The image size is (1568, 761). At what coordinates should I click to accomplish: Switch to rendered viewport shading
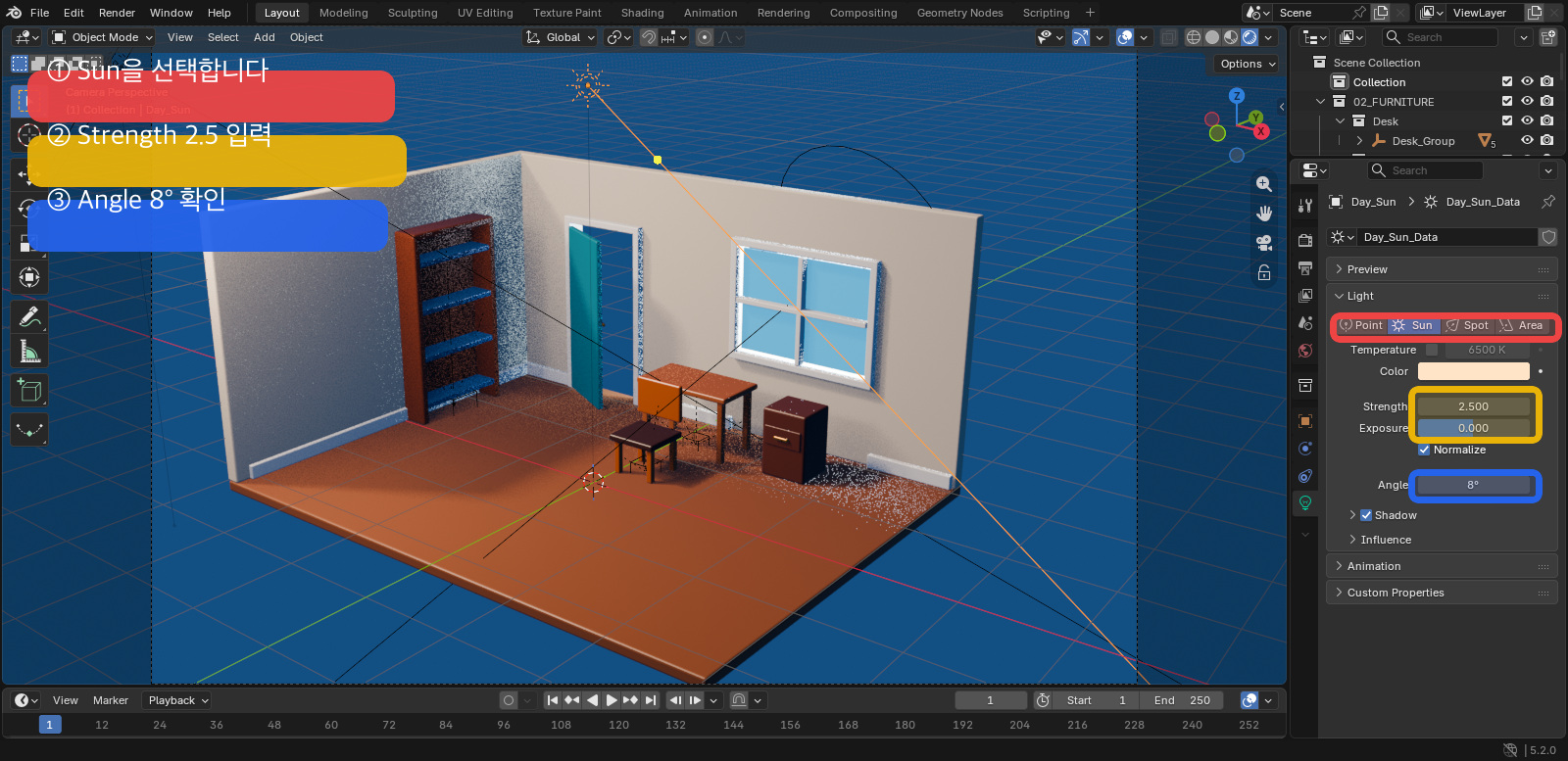tap(1249, 37)
